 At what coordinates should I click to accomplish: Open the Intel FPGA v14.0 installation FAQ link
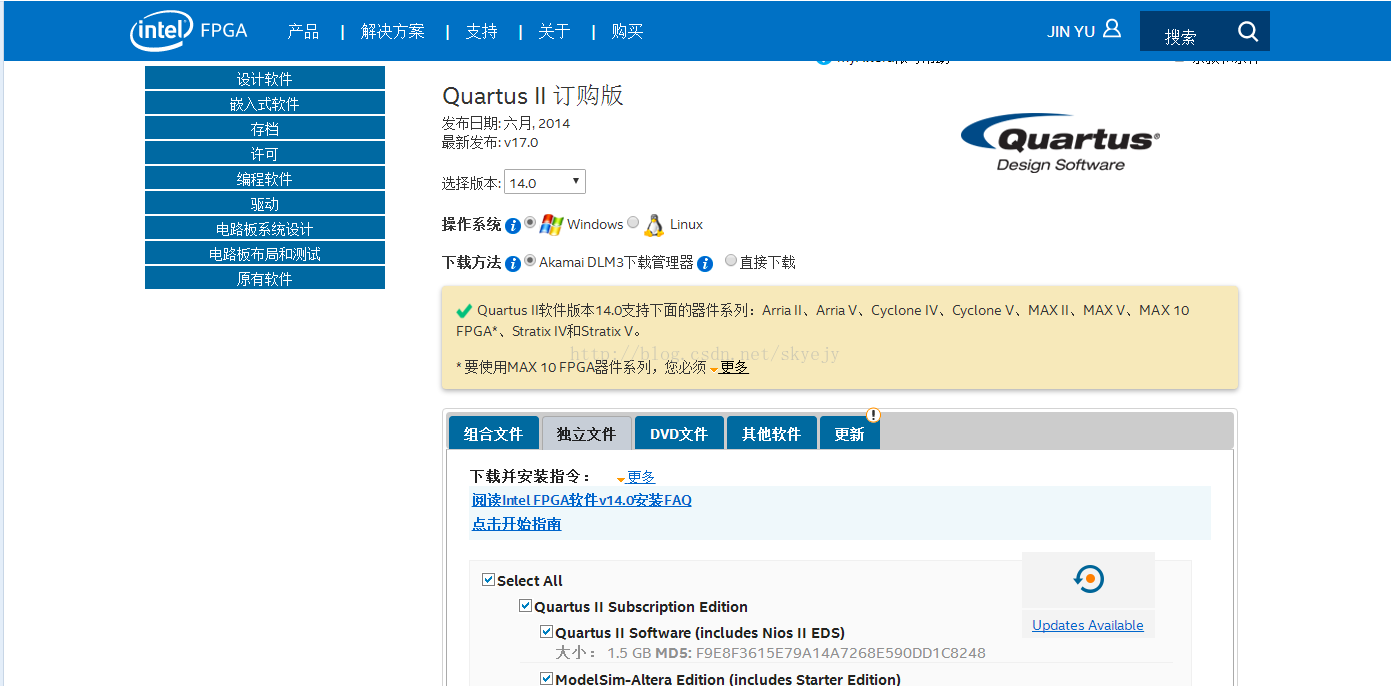pos(582,500)
